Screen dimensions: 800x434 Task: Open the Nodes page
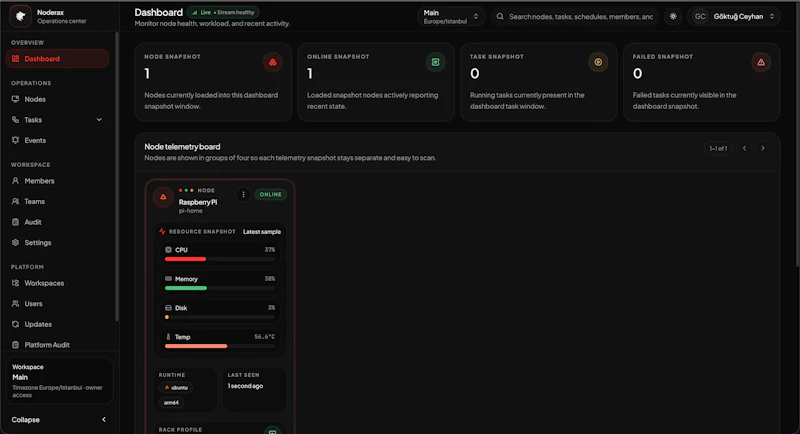(x=57, y=99)
